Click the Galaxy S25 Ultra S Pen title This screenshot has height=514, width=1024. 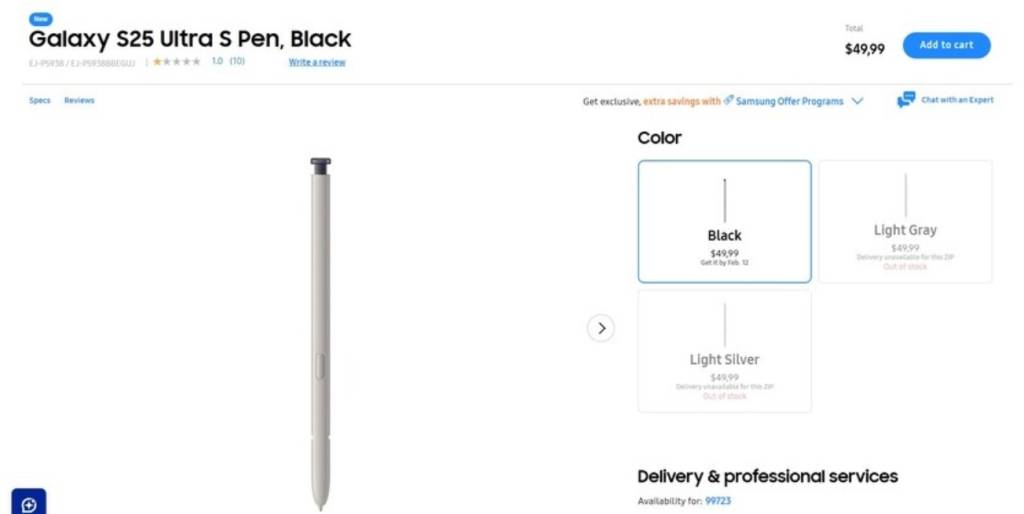tap(190, 40)
